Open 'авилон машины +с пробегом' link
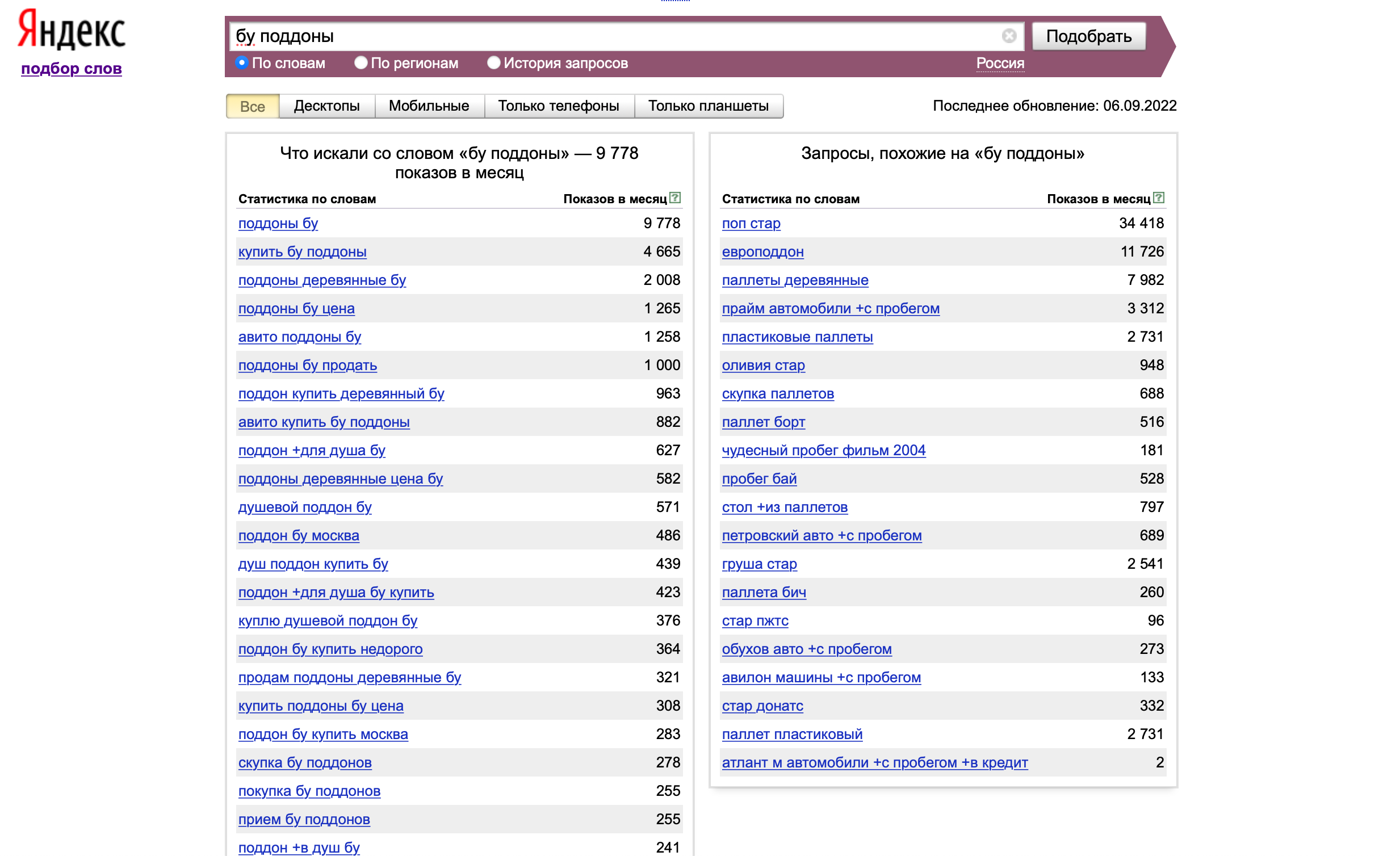Viewport: 1400px width, 856px height. coord(821,678)
